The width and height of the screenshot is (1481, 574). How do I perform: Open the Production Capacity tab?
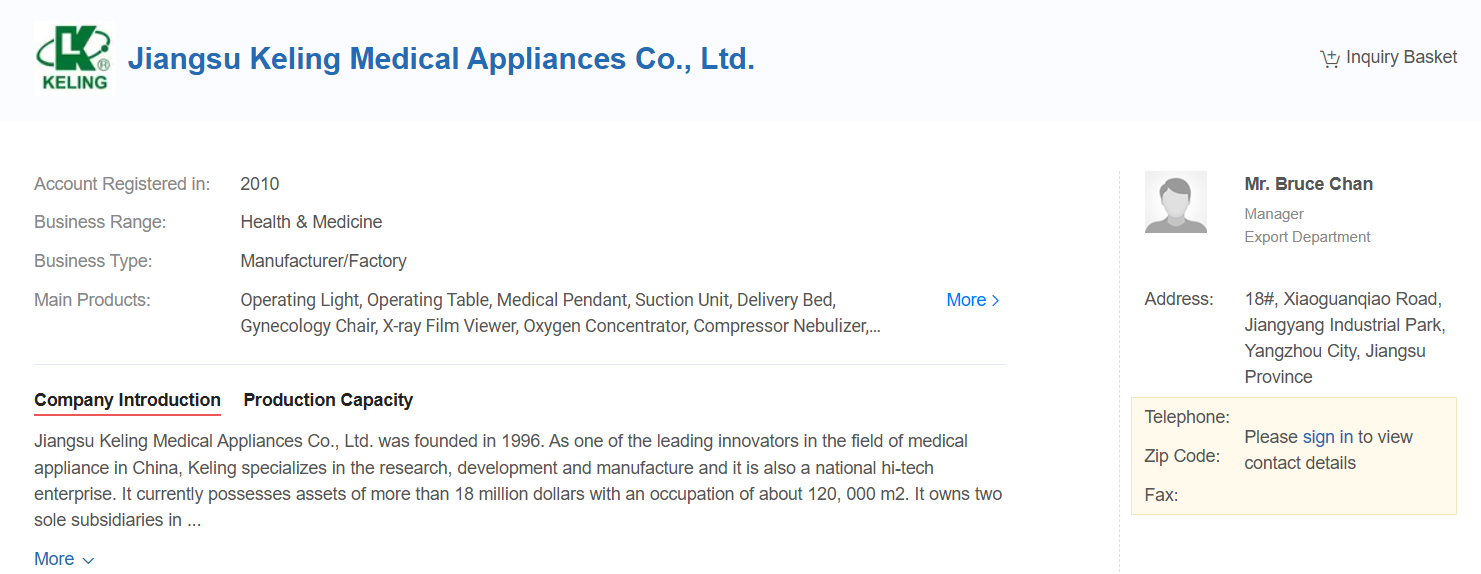click(328, 400)
